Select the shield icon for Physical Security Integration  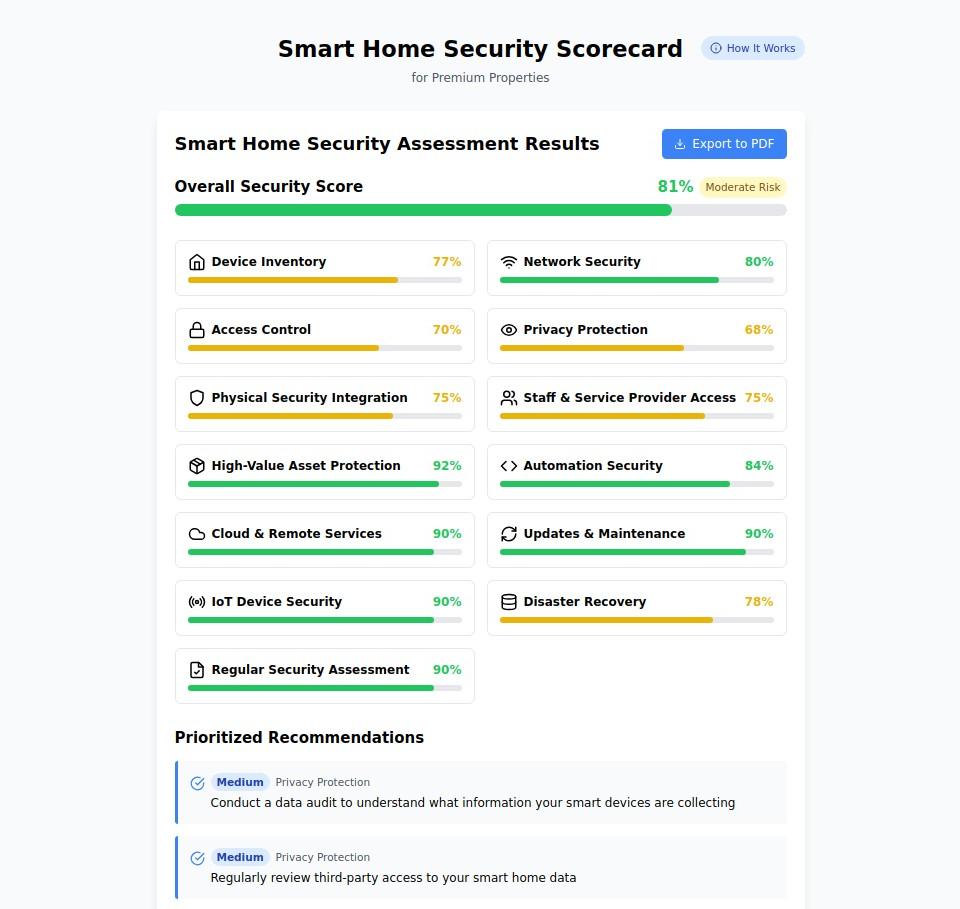pos(197,398)
